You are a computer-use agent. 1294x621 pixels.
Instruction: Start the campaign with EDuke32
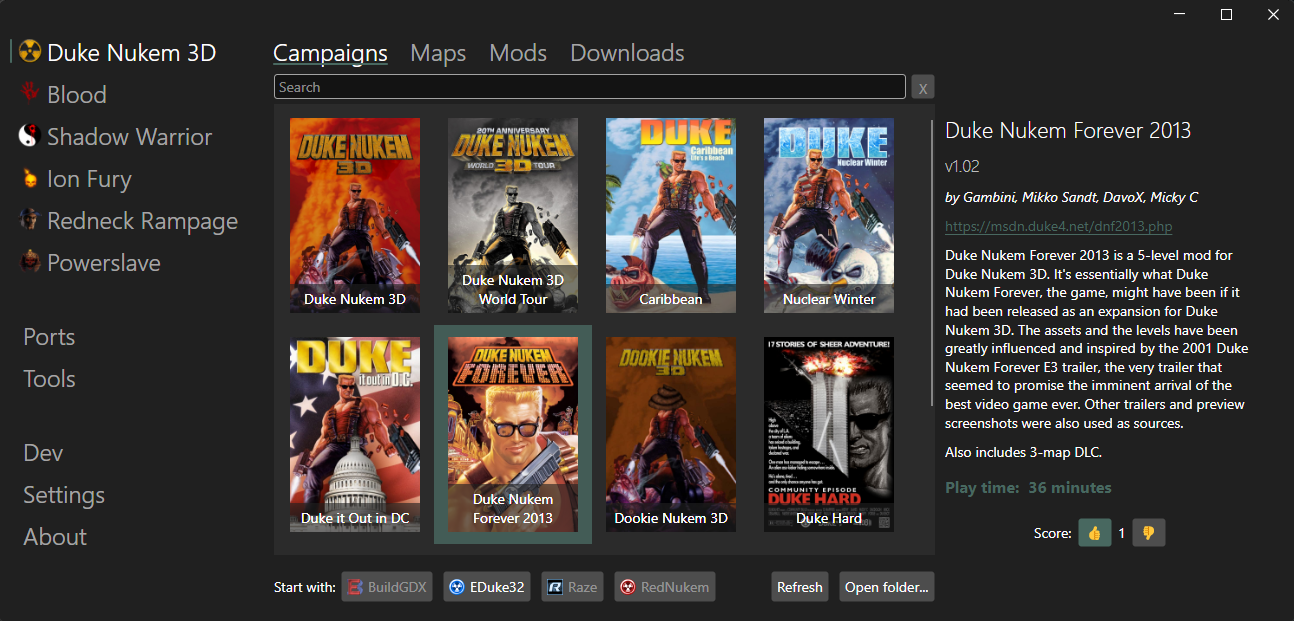click(x=487, y=587)
